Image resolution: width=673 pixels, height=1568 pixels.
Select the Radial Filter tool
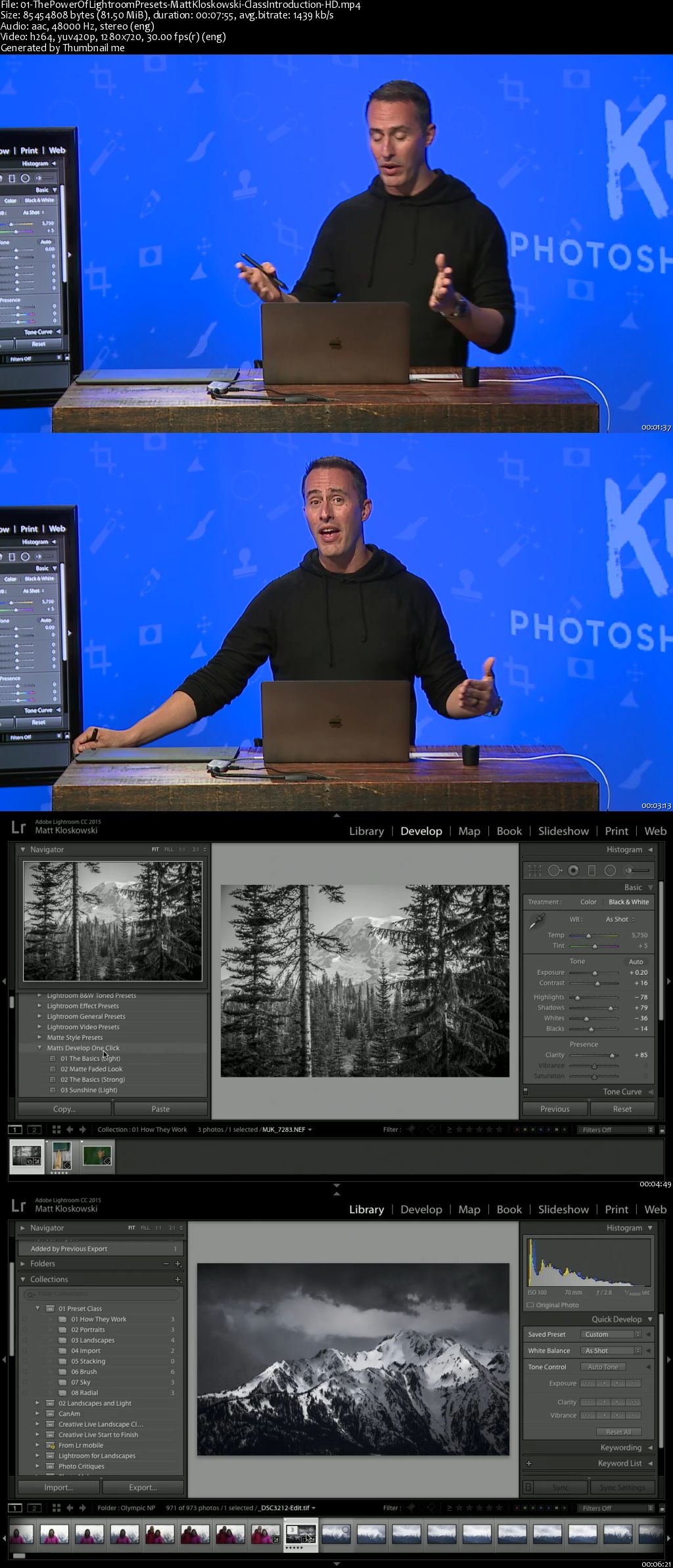pos(610,870)
